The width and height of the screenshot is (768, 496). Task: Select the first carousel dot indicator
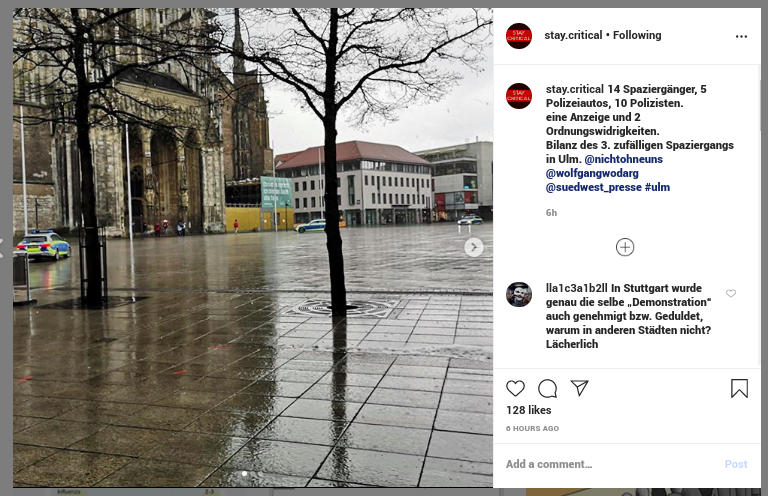(x=244, y=473)
